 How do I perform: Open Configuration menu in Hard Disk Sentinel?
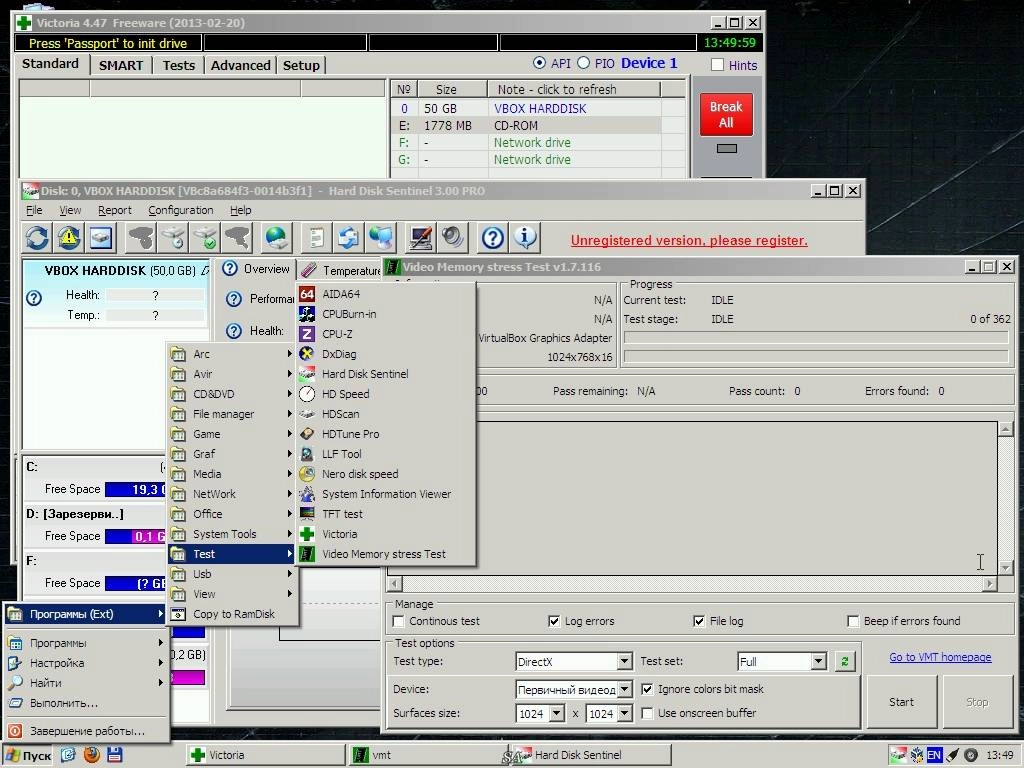pos(180,210)
